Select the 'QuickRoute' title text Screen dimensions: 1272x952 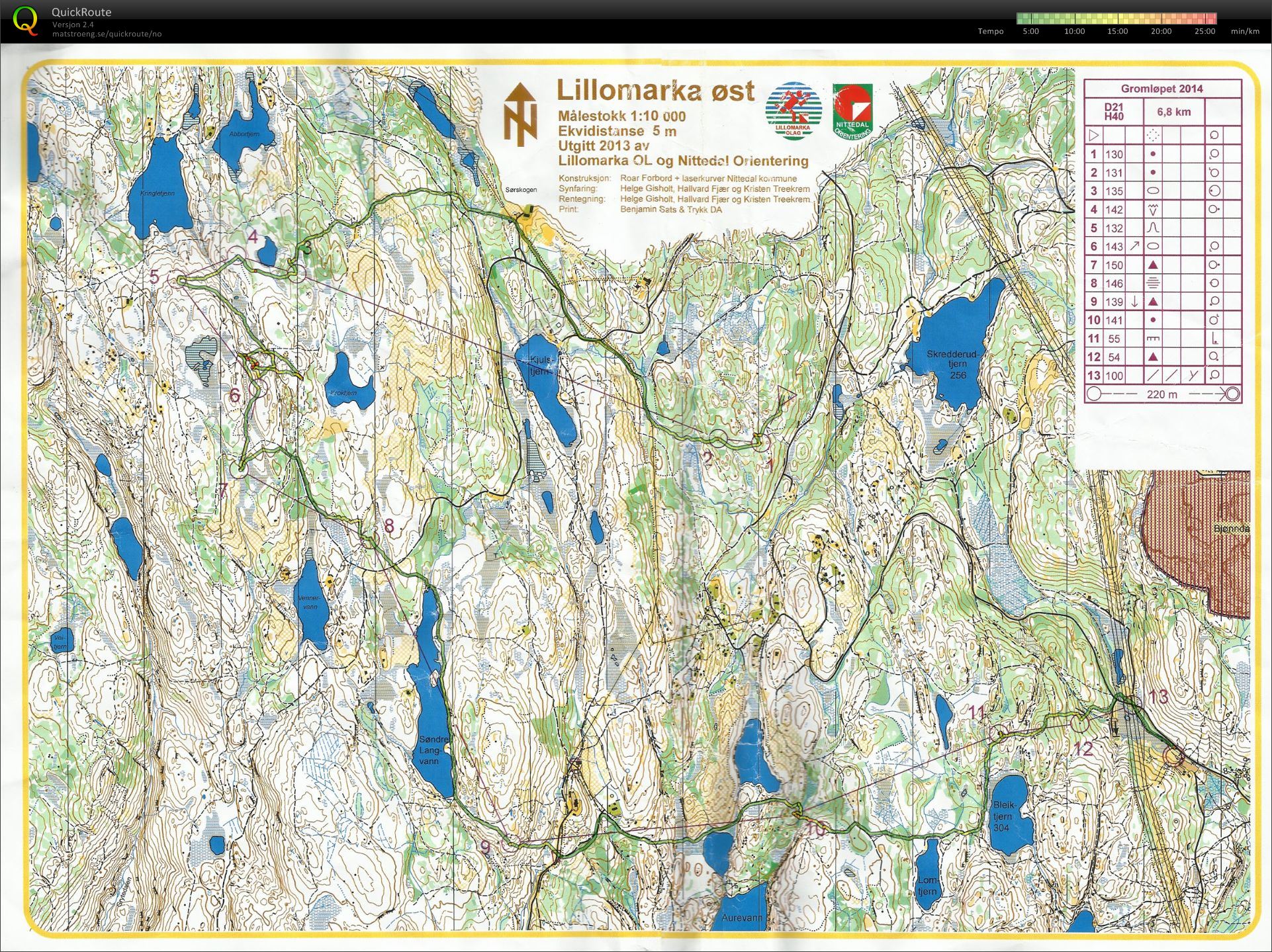pos(81,12)
